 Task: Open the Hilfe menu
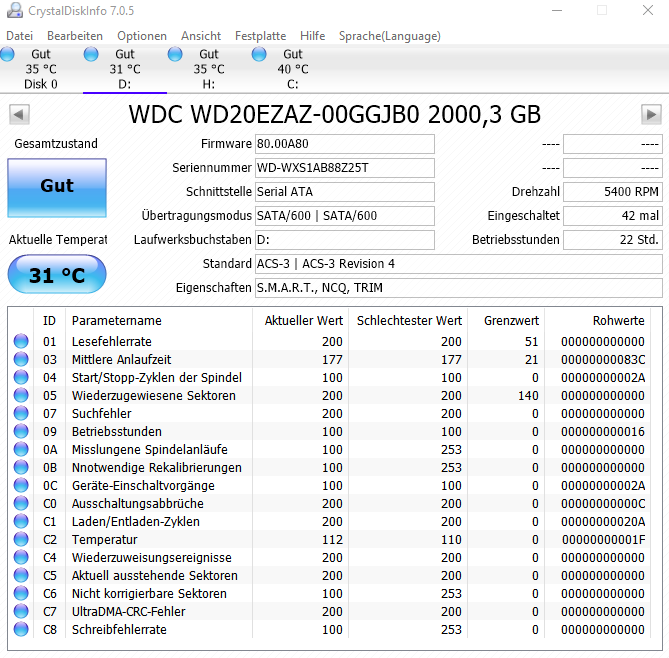312,36
